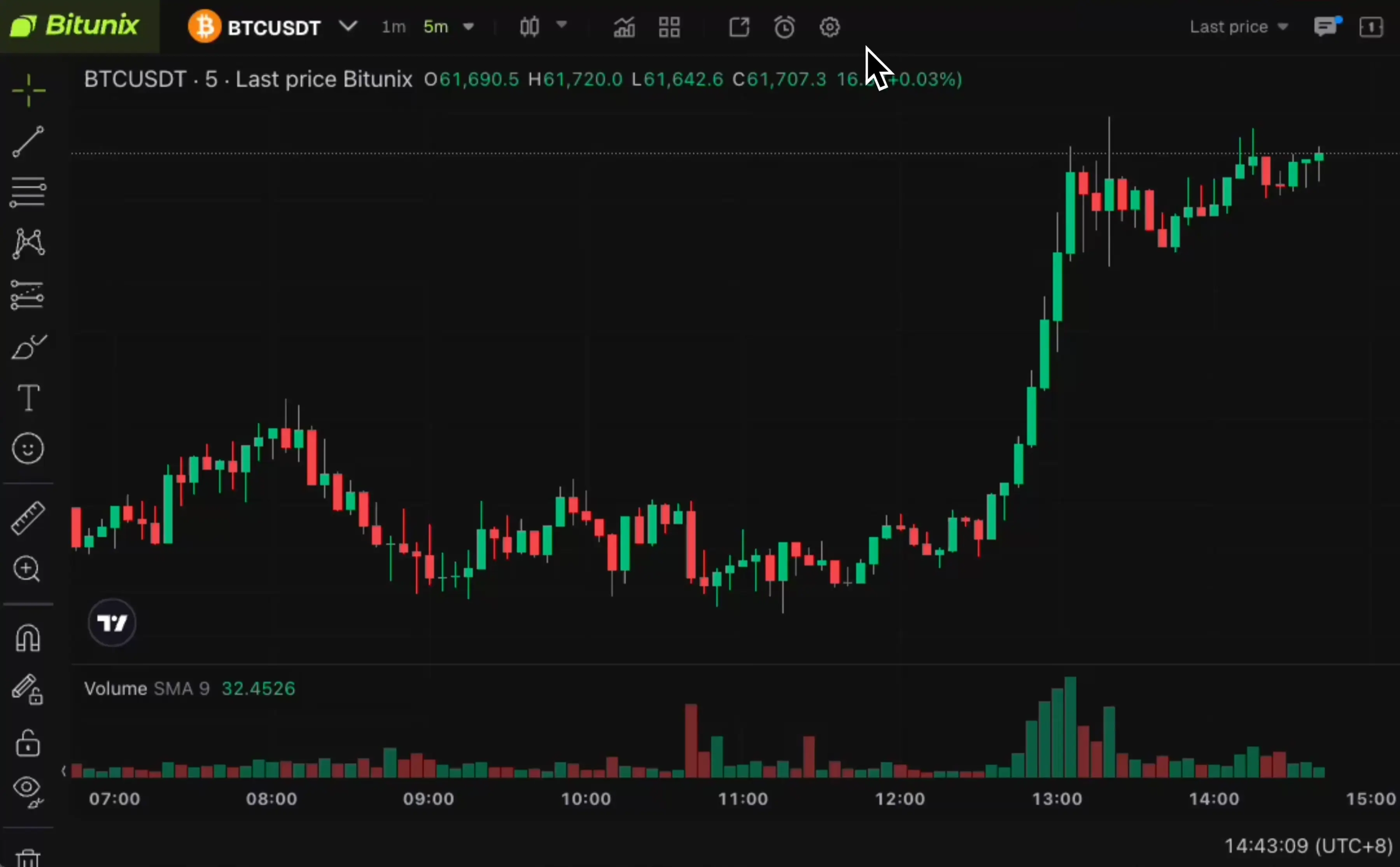The height and width of the screenshot is (867, 1400).
Task: Switch to the 1m timeframe
Action: coord(394,27)
